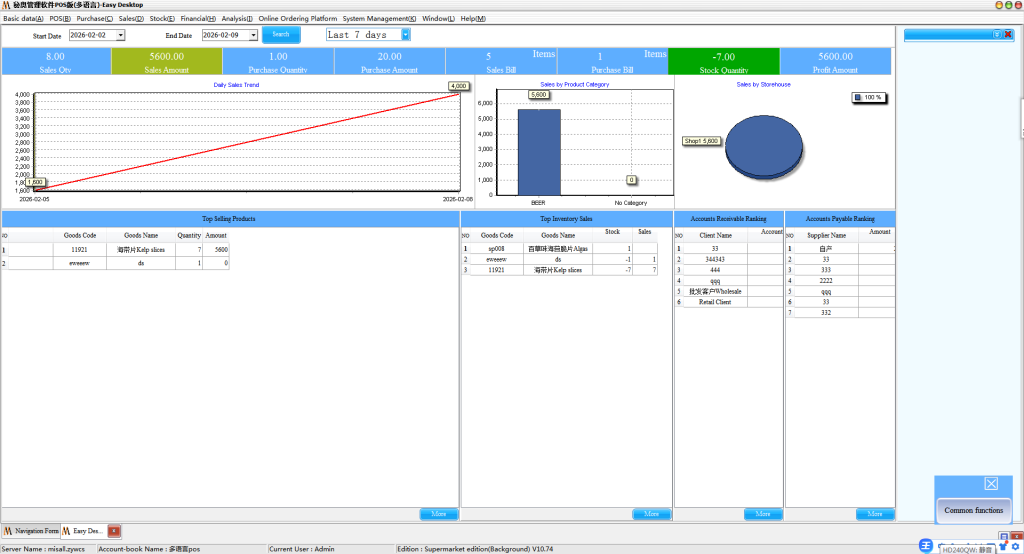The width and height of the screenshot is (1024, 554).
Task: Click the blue 100% legend swatch
Action: (858, 98)
